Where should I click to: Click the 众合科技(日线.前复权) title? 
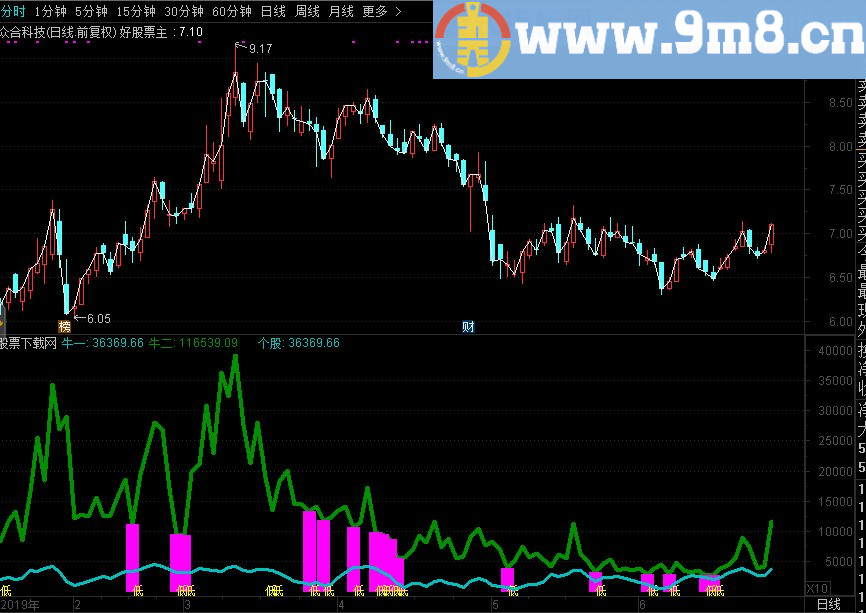pyautogui.click(x=59, y=32)
